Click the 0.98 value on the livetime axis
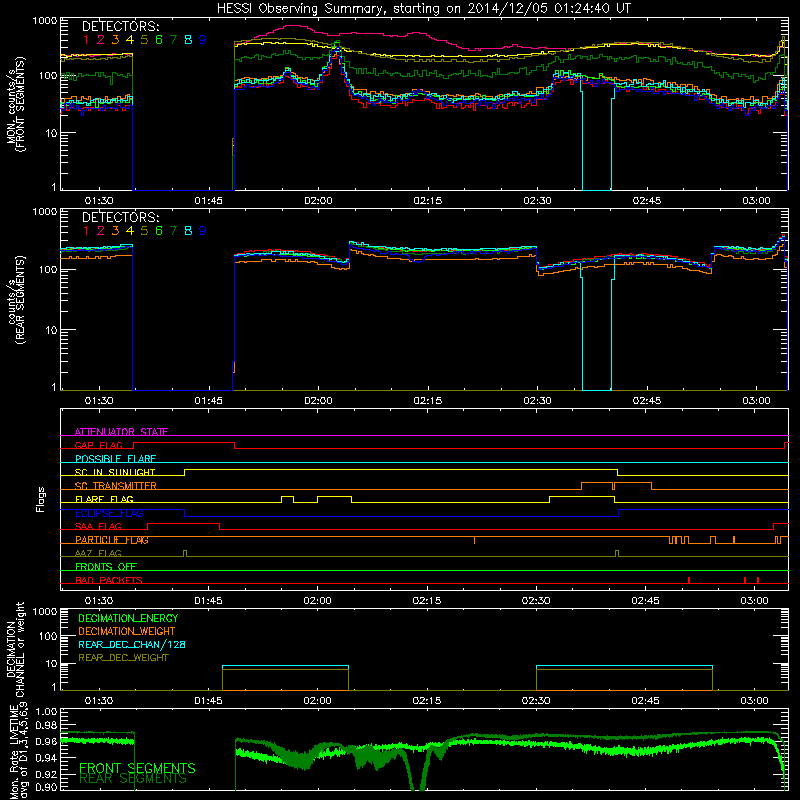Viewport: 800px width, 800px height. (46, 725)
